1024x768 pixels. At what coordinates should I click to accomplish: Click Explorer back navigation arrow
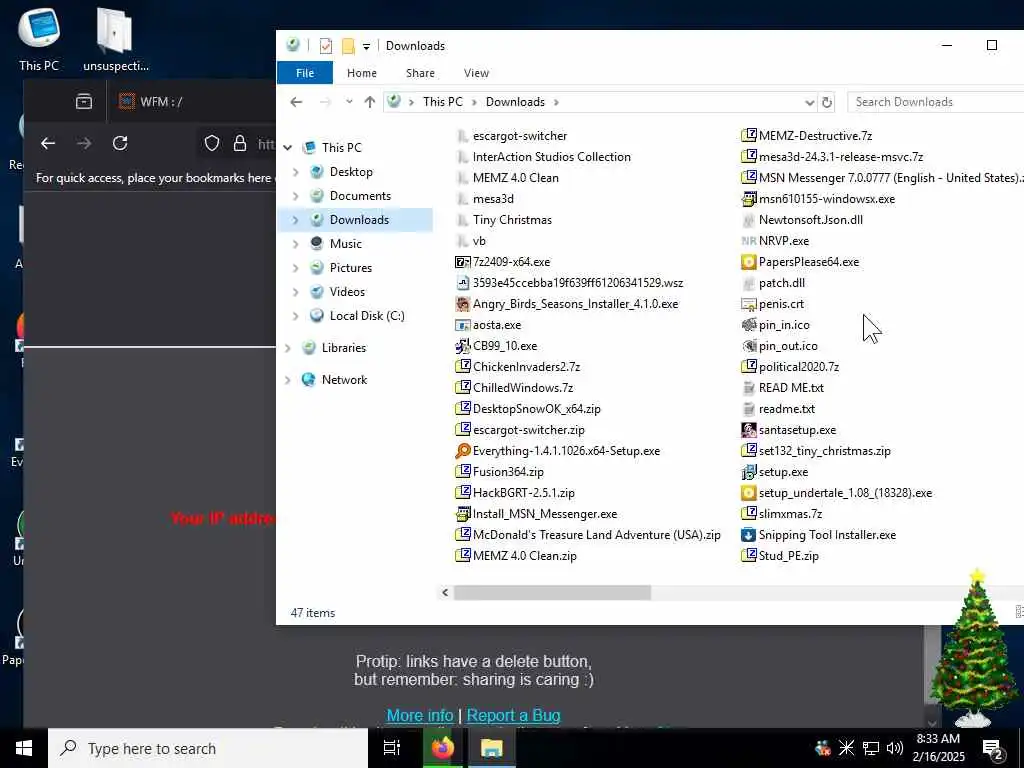pyautogui.click(x=296, y=102)
